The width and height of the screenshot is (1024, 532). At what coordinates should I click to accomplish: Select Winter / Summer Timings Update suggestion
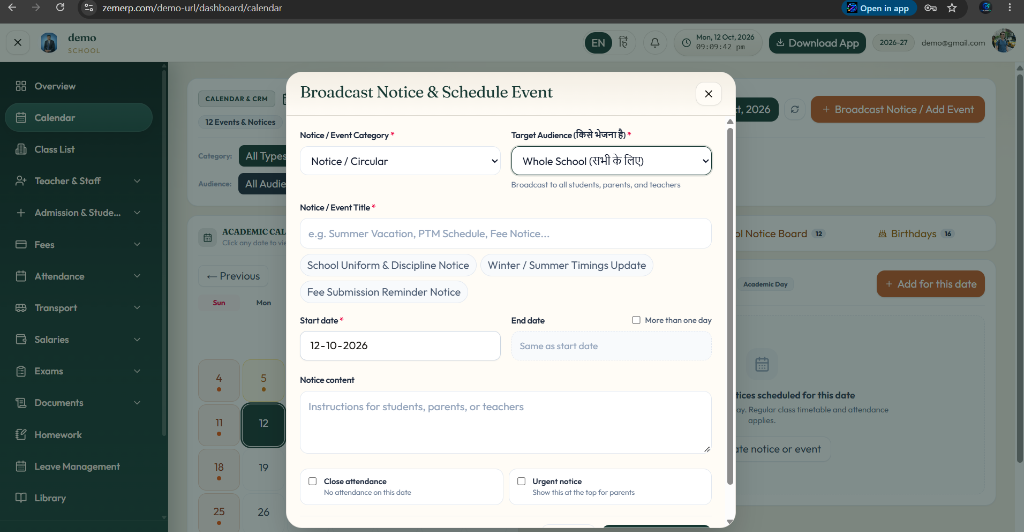coord(566,265)
